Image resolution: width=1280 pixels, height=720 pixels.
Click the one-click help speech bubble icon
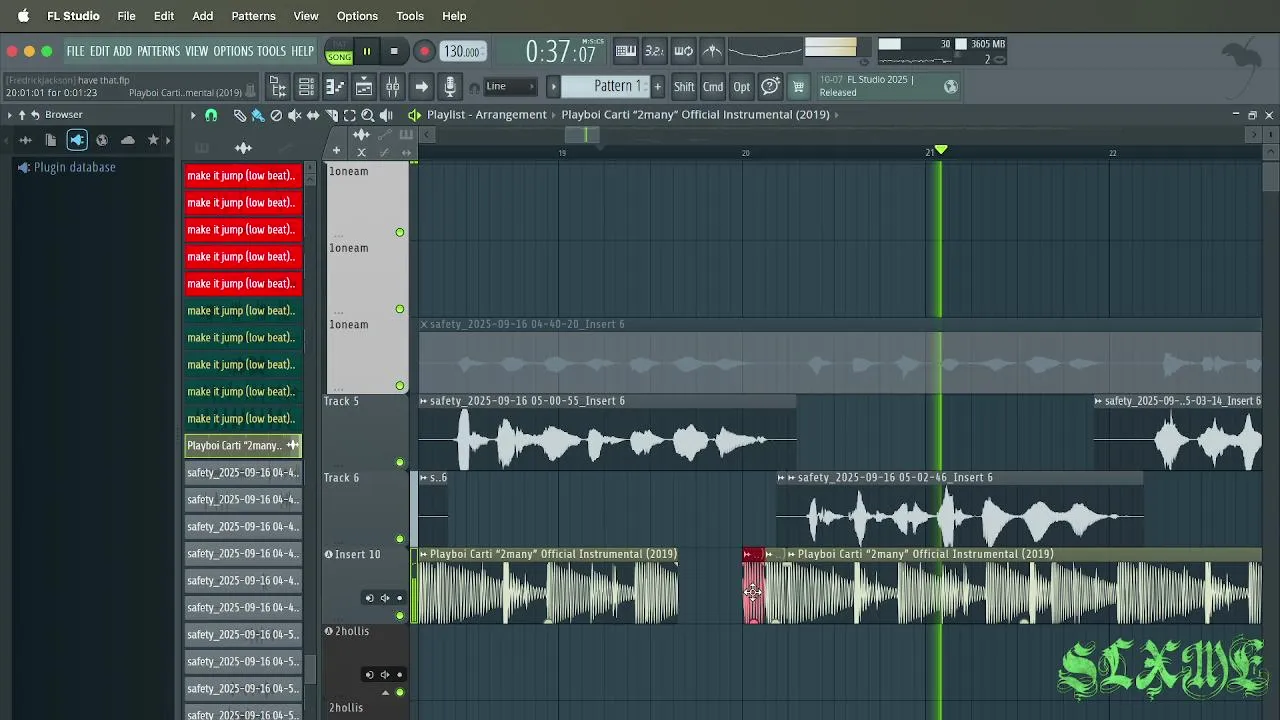[x=770, y=87]
